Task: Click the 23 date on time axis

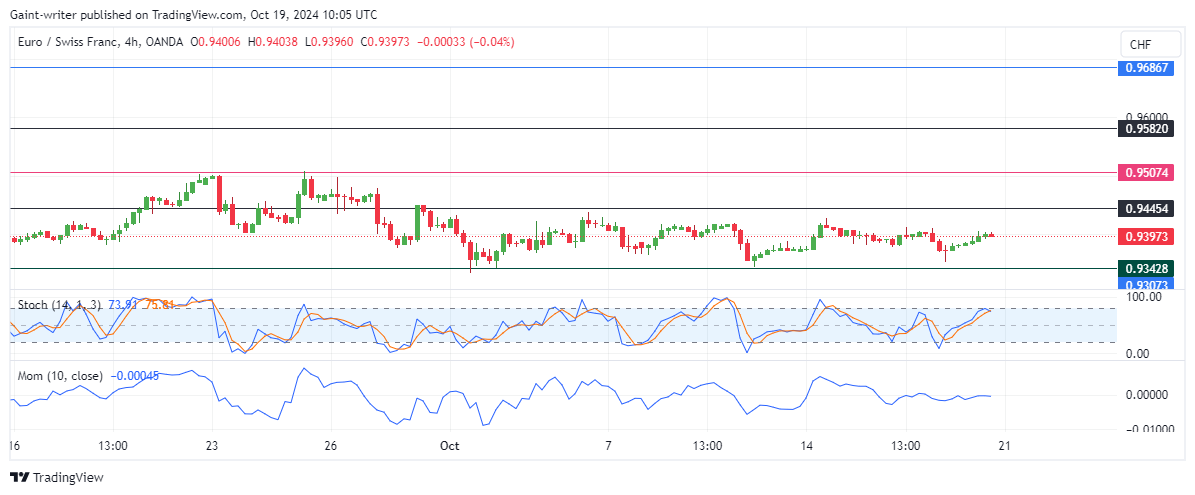Action: [x=212, y=445]
